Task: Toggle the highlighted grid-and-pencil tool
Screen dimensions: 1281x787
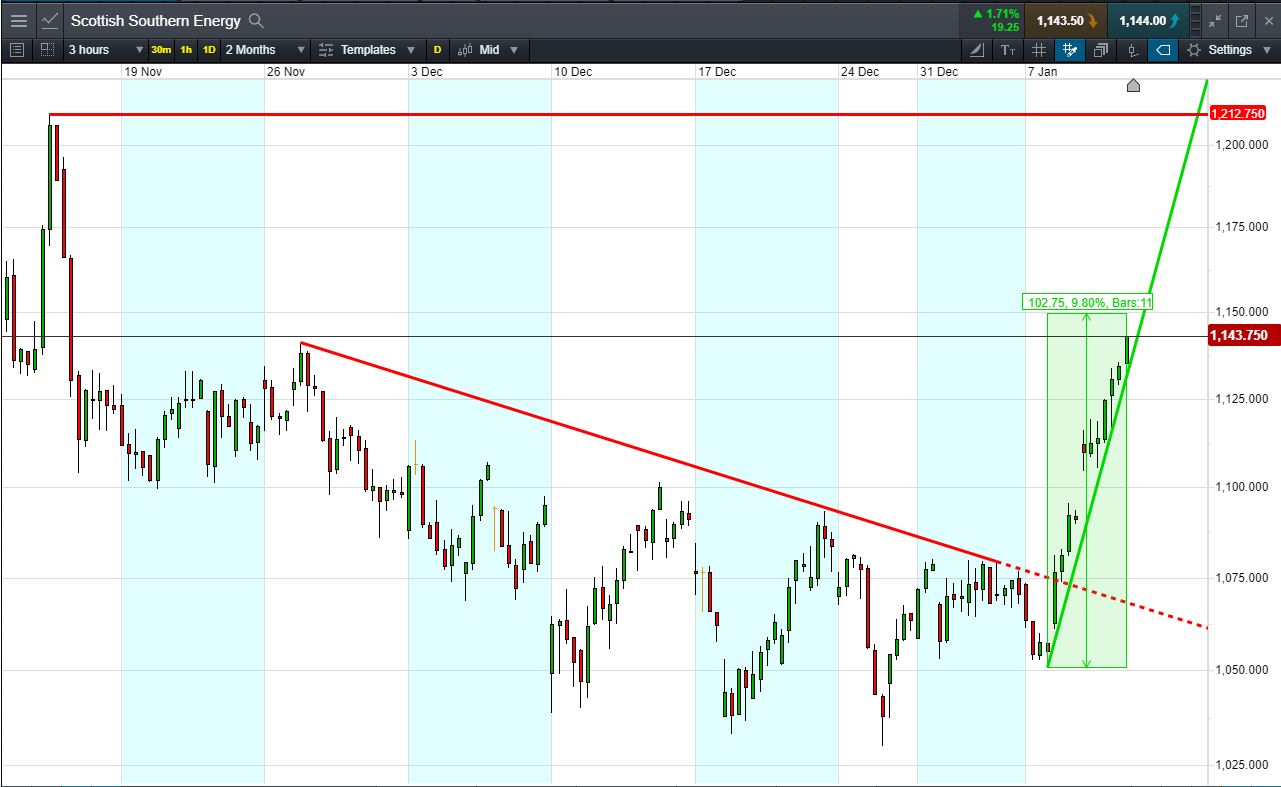Action: (1070, 50)
